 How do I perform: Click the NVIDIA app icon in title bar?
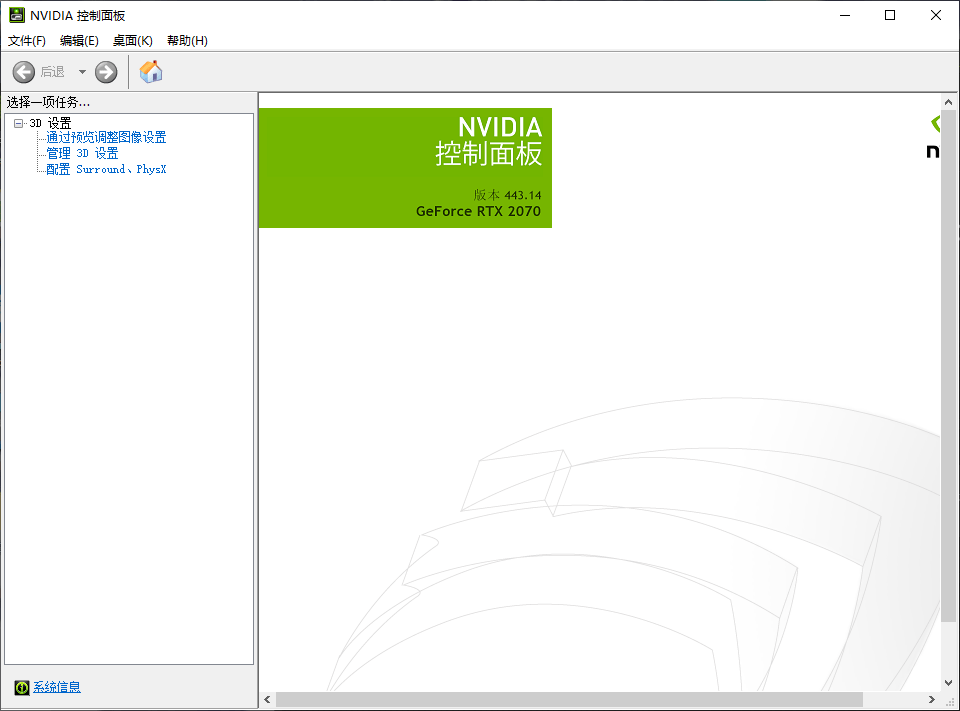tap(17, 15)
